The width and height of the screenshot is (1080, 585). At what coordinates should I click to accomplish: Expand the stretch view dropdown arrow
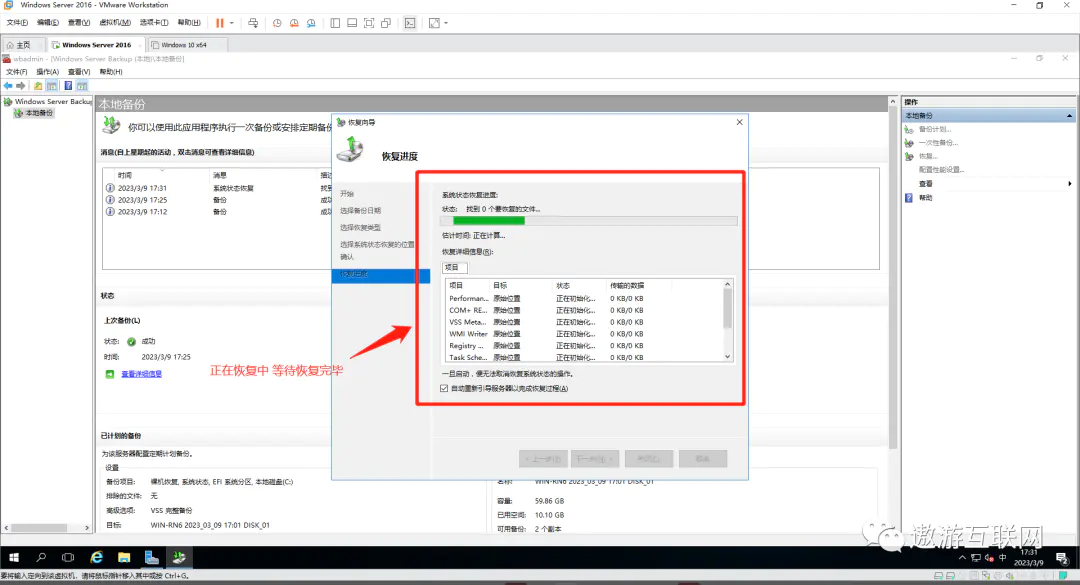446,22
